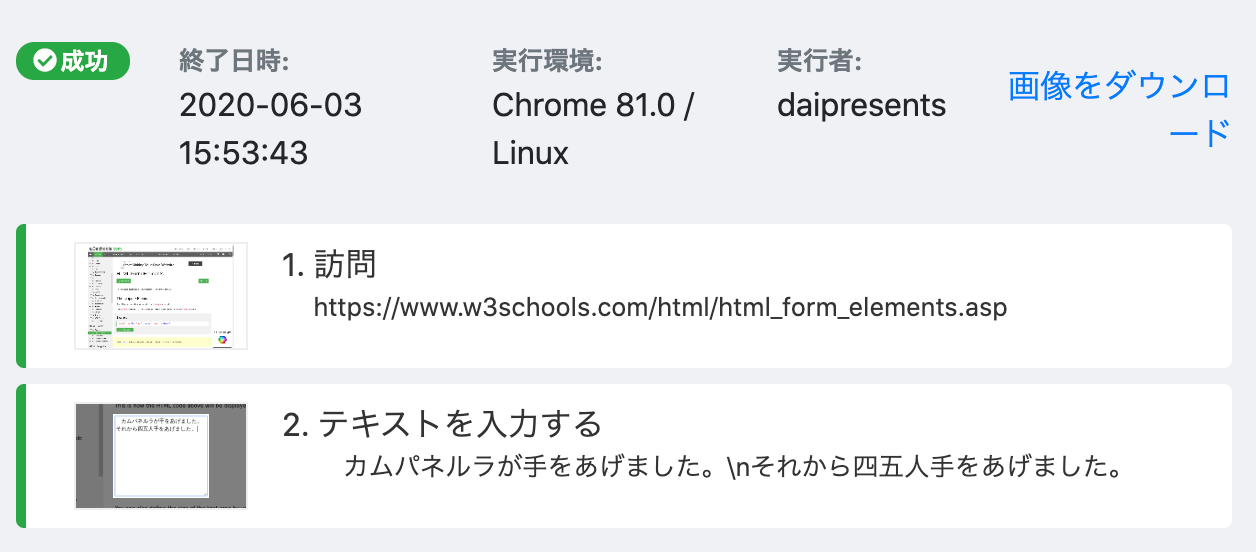
Task: Click the 実行者 label
Action: pos(819,62)
